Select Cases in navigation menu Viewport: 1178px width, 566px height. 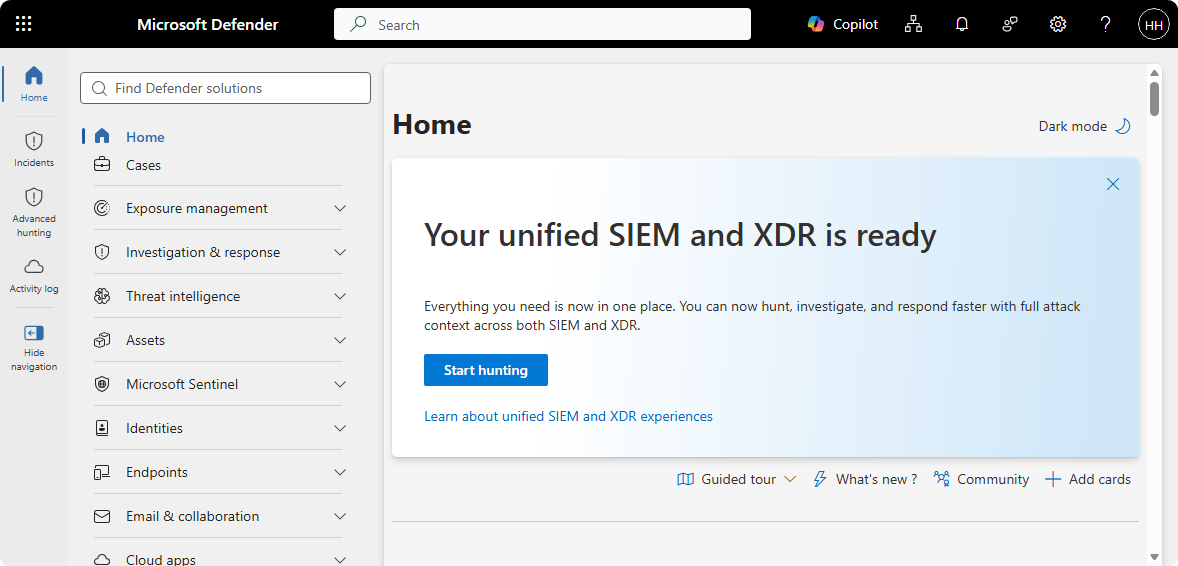143,165
